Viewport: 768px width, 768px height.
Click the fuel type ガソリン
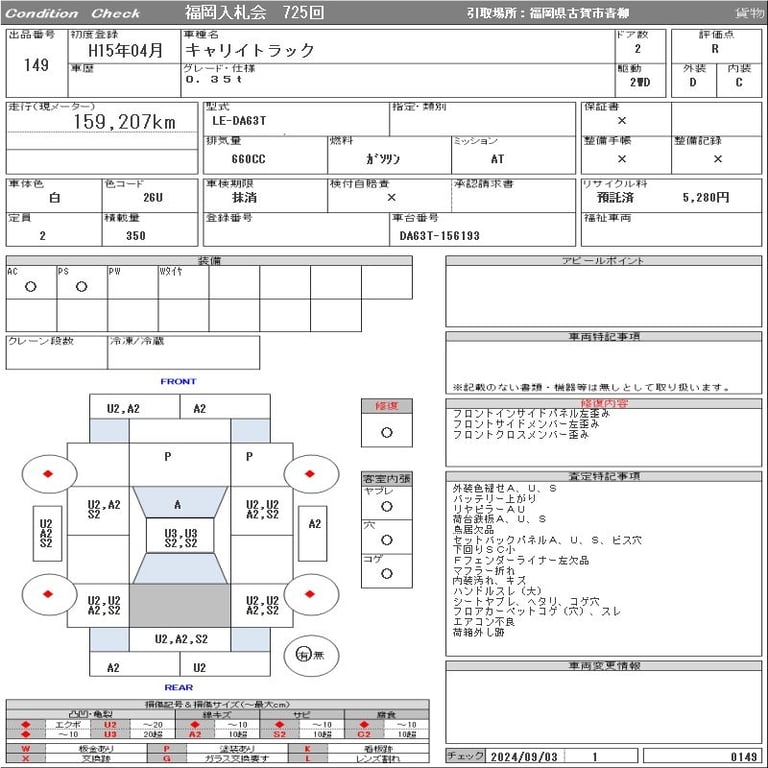click(x=383, y=159)
